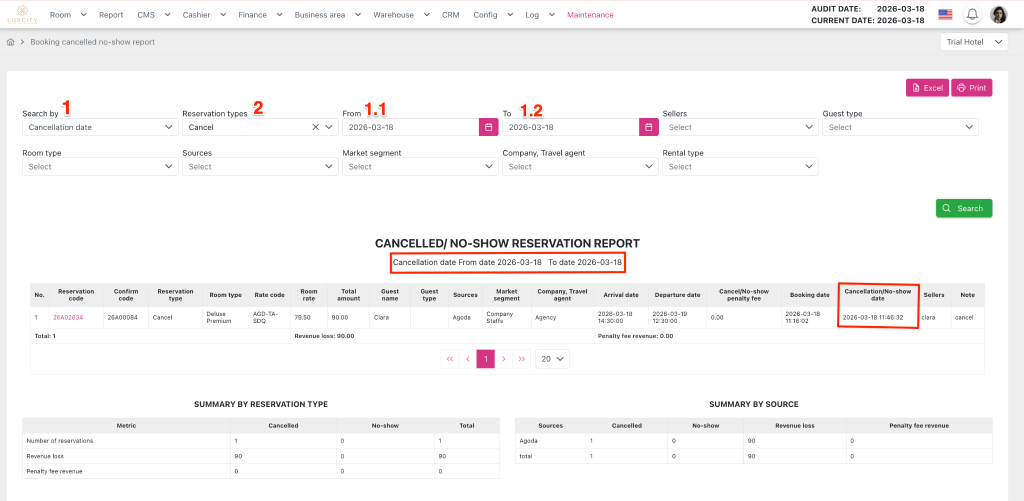Click the From date input field

pyautogui.click(x=410, y=127)
